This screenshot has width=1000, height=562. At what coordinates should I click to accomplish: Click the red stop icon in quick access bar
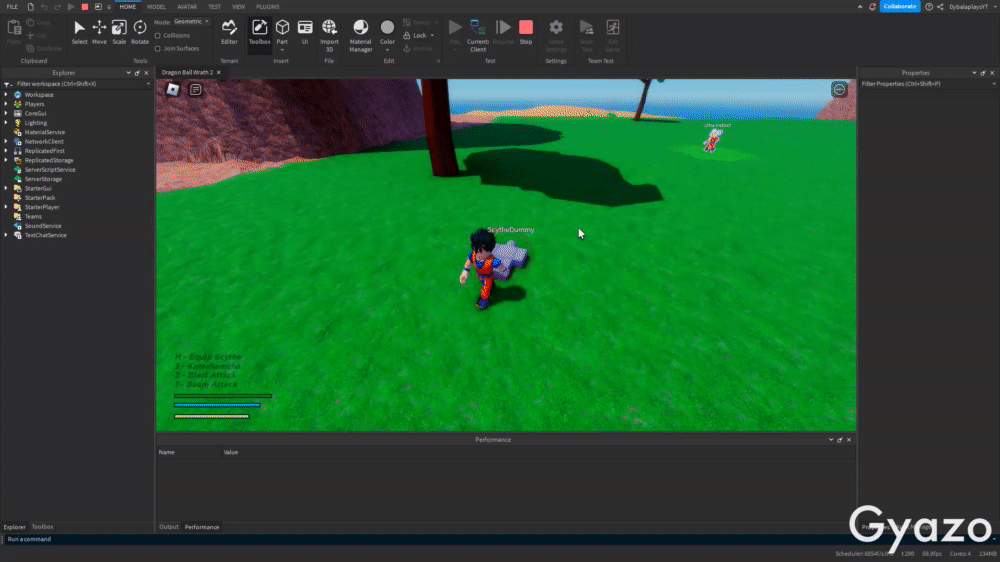pyautogui.click(x=84, y=6)
